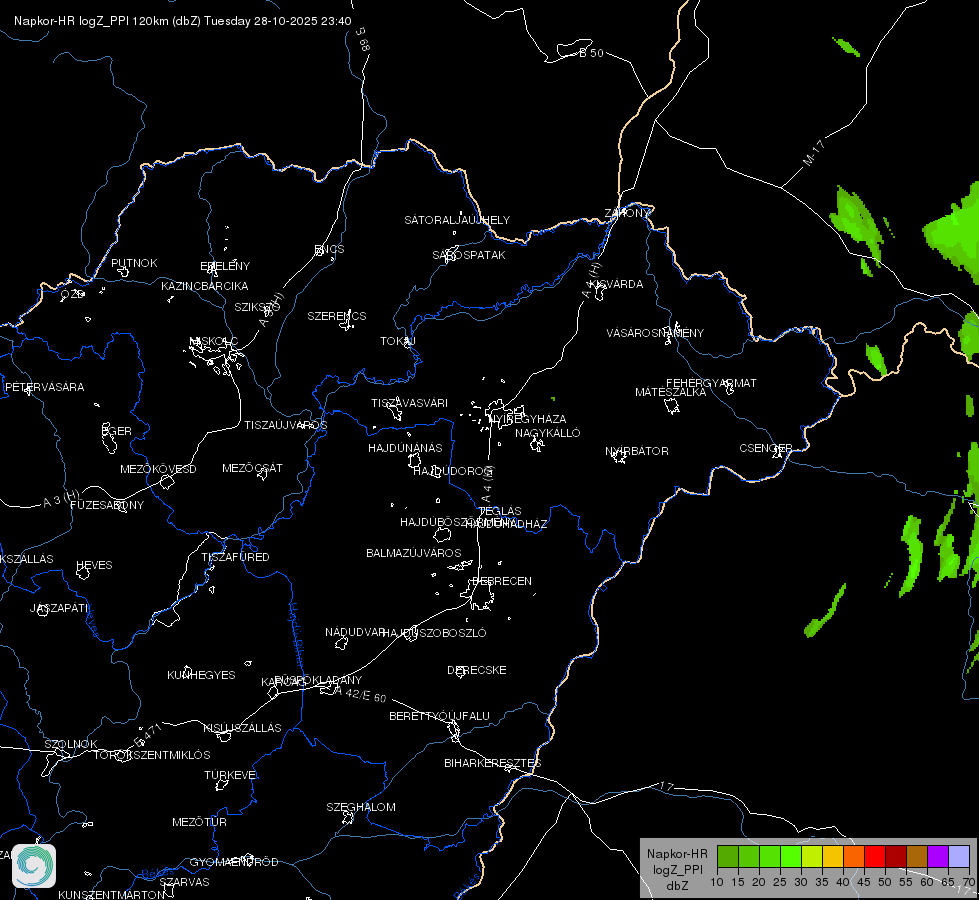Click the PÉTERVÁSÁRA city label
979x900 pixels.
[44, 387]
